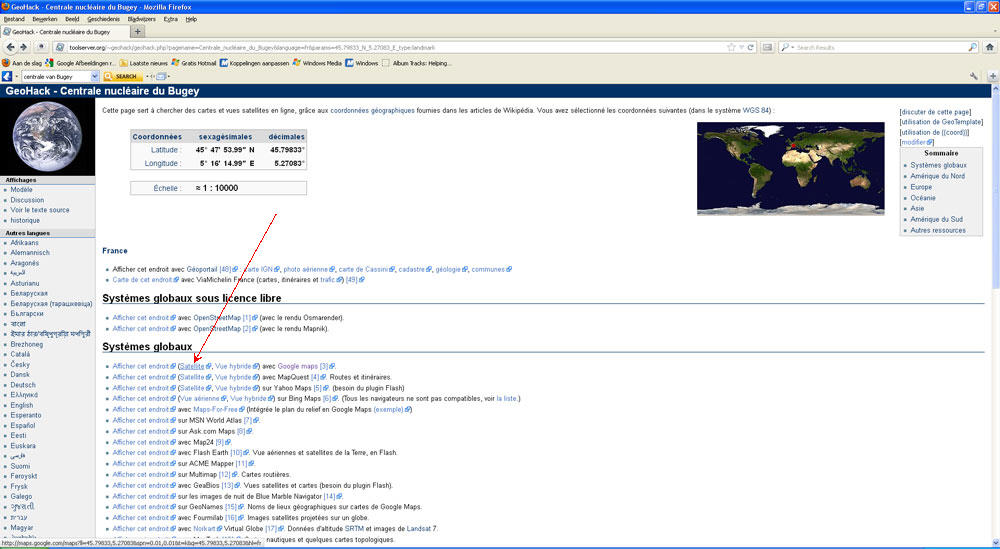Open the Maps-For-Free link
The height and width of the screenshot is (549, 1000).
tap(216, 409)
